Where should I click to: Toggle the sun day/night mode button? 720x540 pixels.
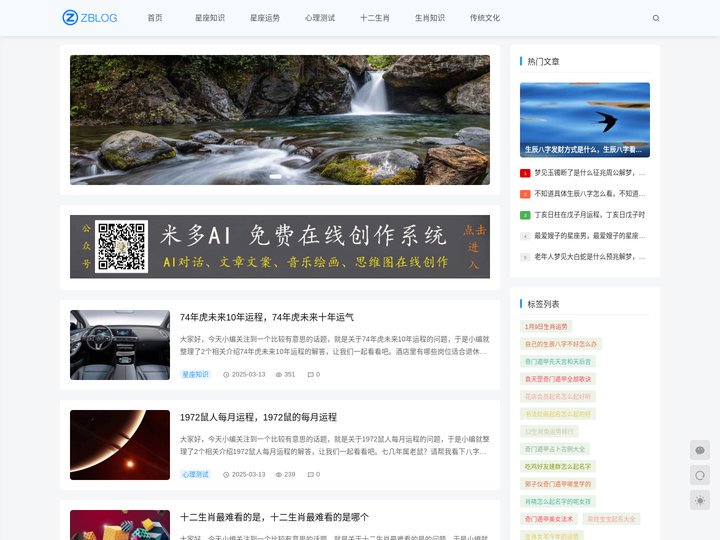pos(700,500)
